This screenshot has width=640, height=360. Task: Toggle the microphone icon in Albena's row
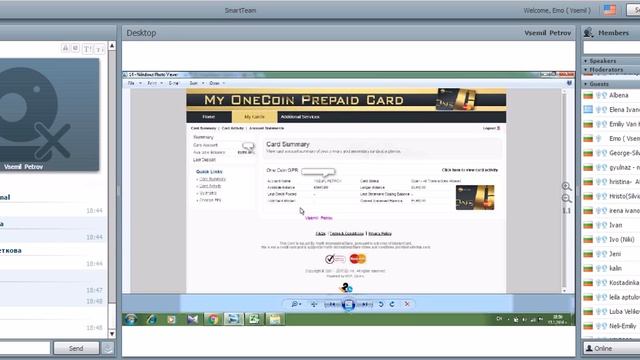click(598, 96)
